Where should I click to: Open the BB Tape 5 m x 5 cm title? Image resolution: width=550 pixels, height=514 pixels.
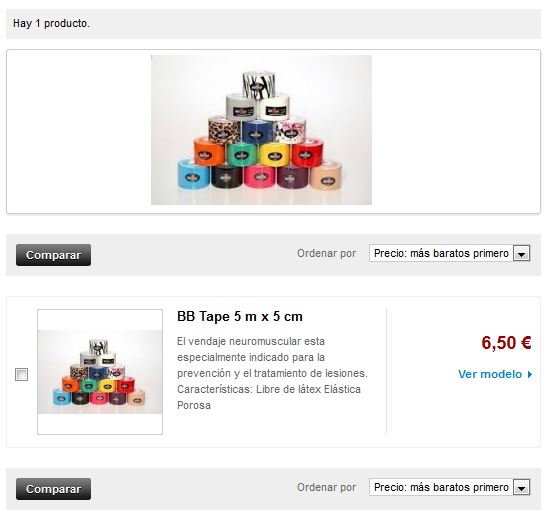point(240,316)
